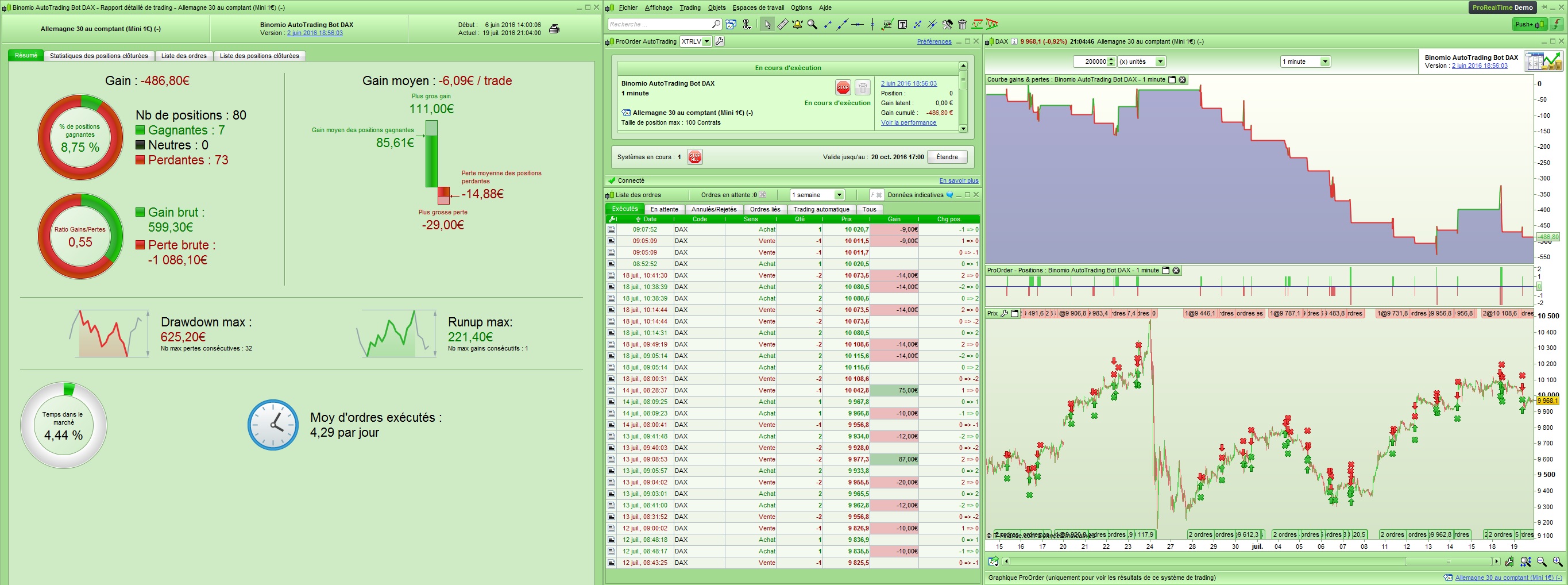Expand the XTRLV account dropdown
The height and width of the screenshot is (585, 1568).
(x=706, y=41)
